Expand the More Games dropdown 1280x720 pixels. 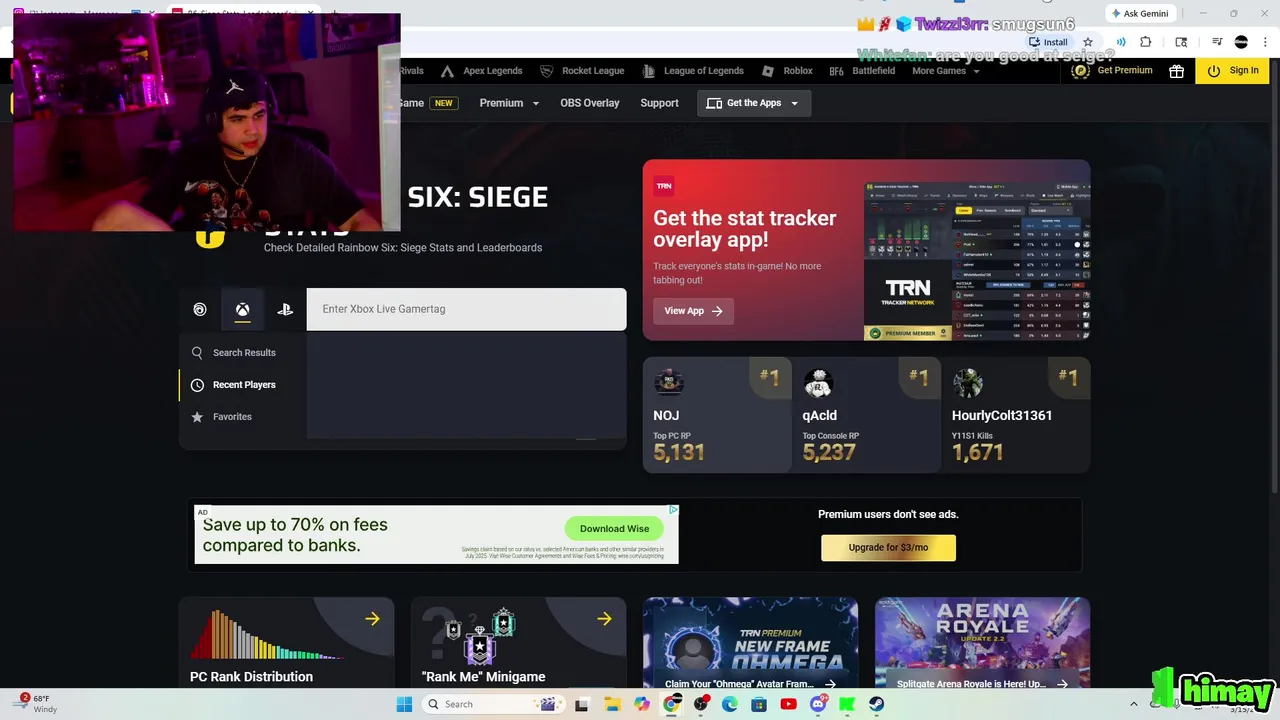click(x=946, y=71)
